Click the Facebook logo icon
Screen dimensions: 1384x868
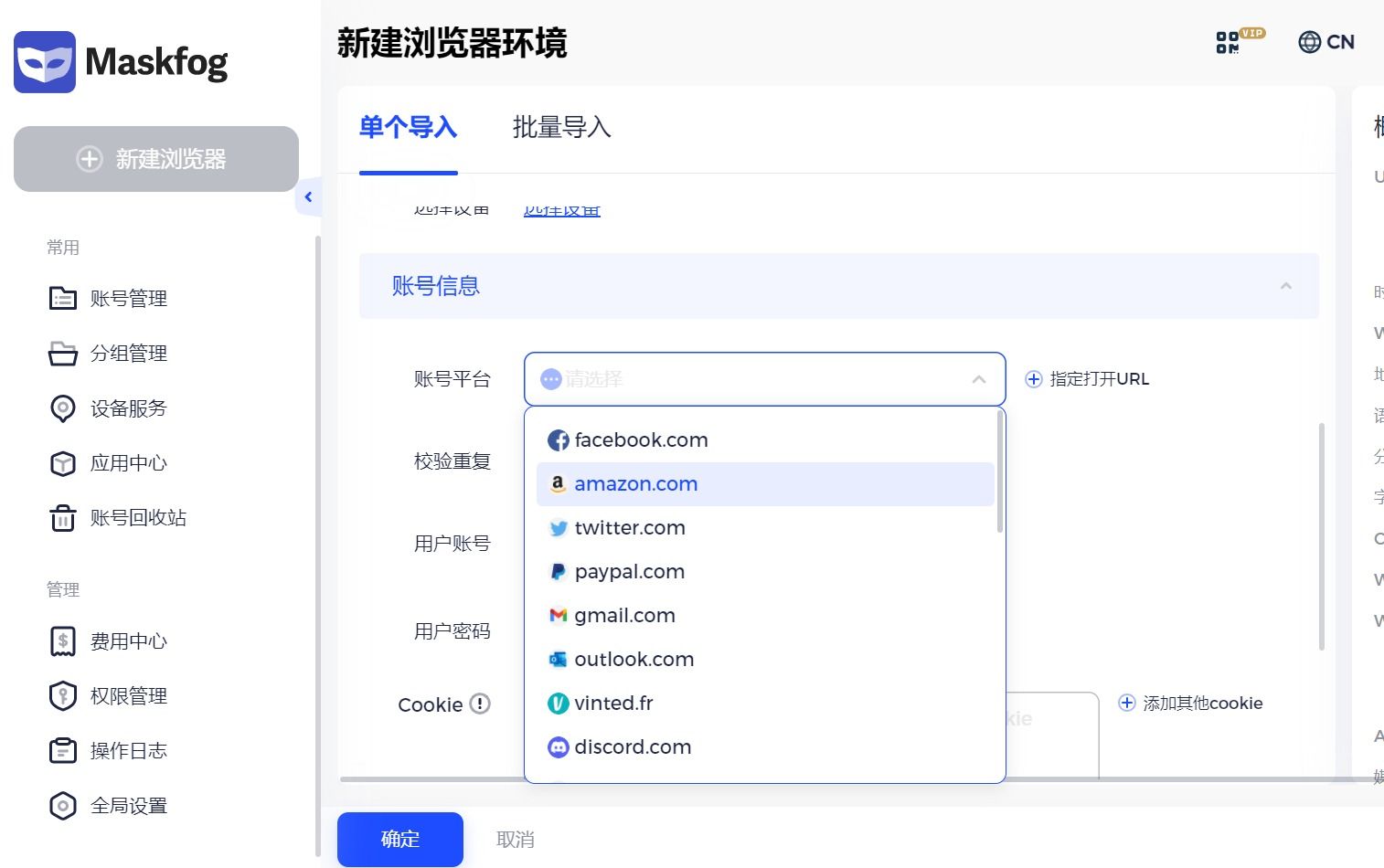tap(558, 440)
